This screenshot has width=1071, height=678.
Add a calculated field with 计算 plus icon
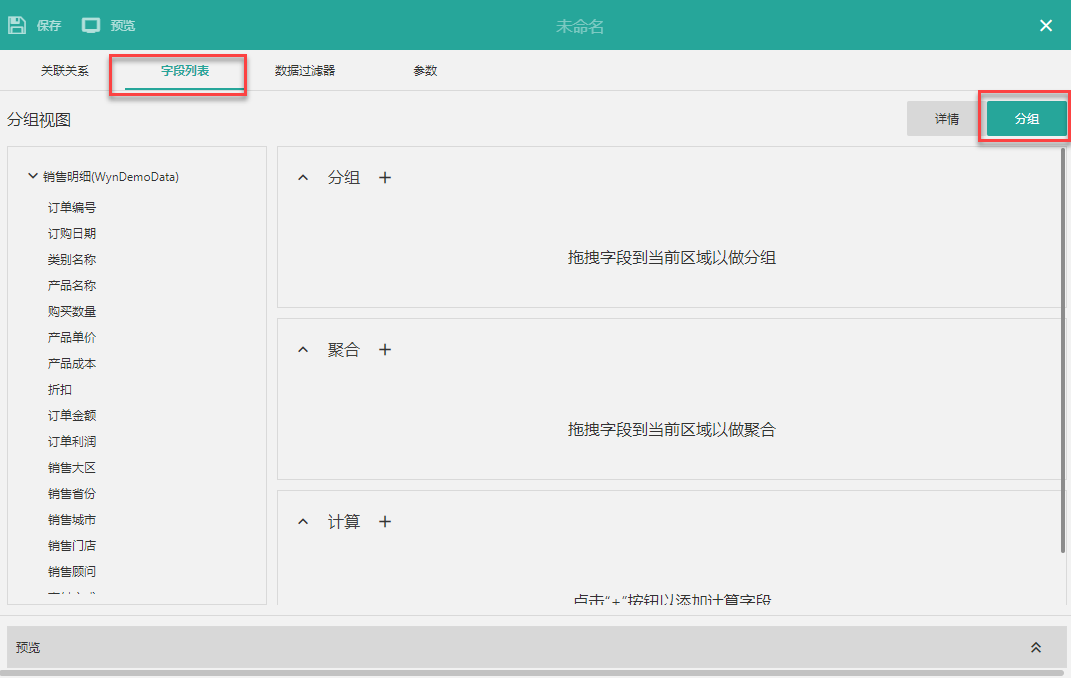[385, 522]
